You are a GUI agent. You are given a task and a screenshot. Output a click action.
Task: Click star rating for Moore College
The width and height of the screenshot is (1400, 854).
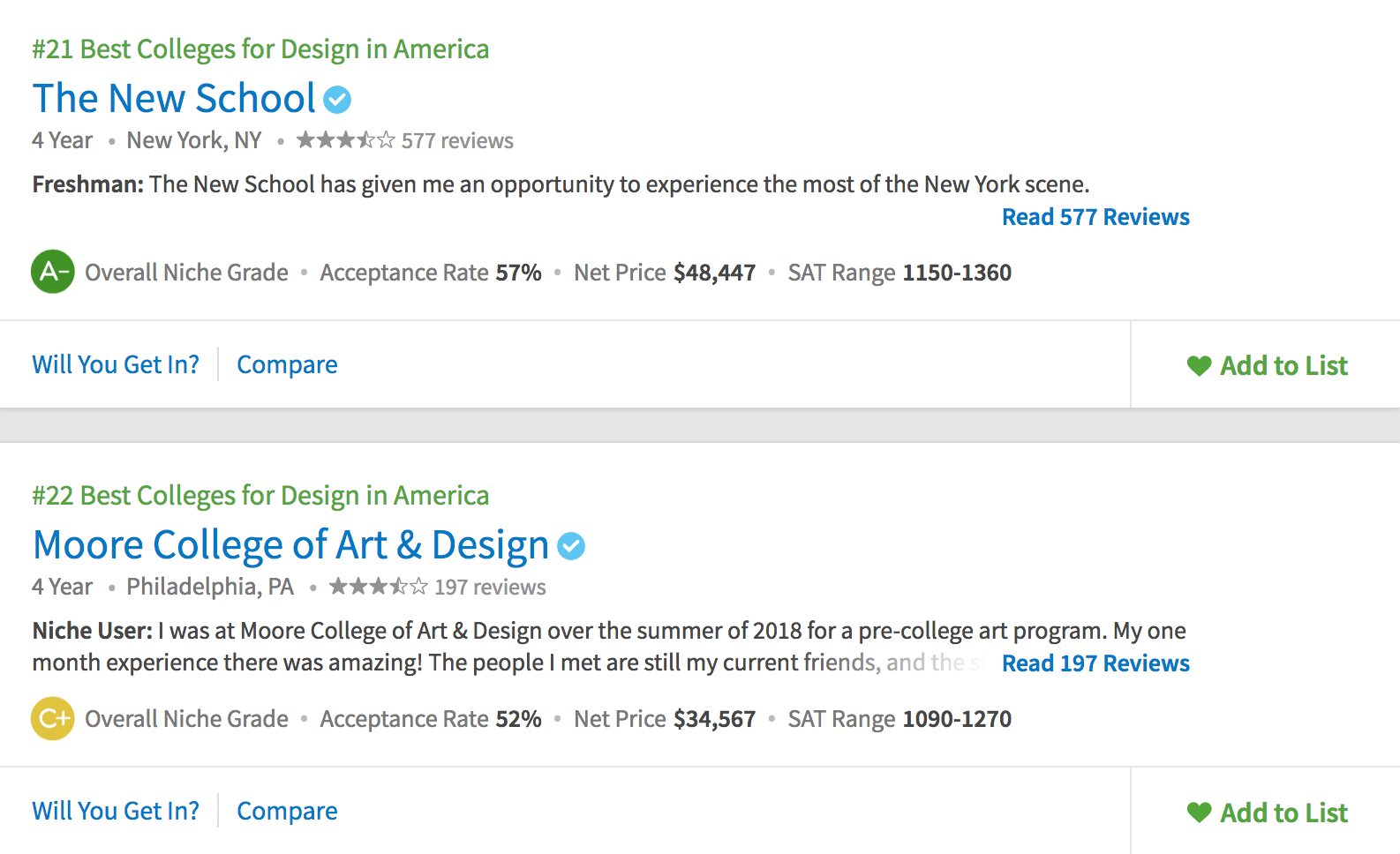click(378, 587)
